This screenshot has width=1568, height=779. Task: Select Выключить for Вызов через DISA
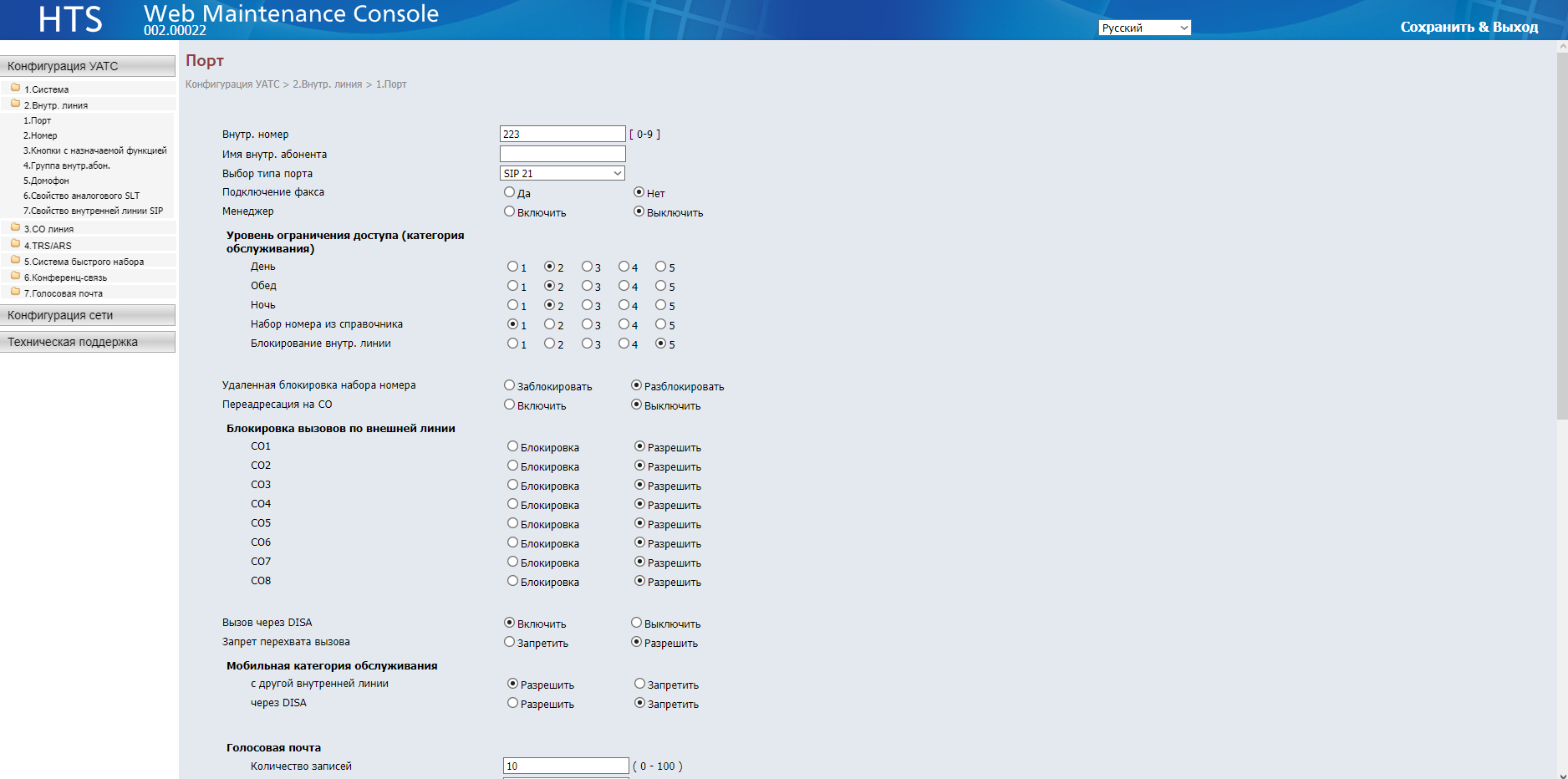pyautogui.click(x=636, y=623)
